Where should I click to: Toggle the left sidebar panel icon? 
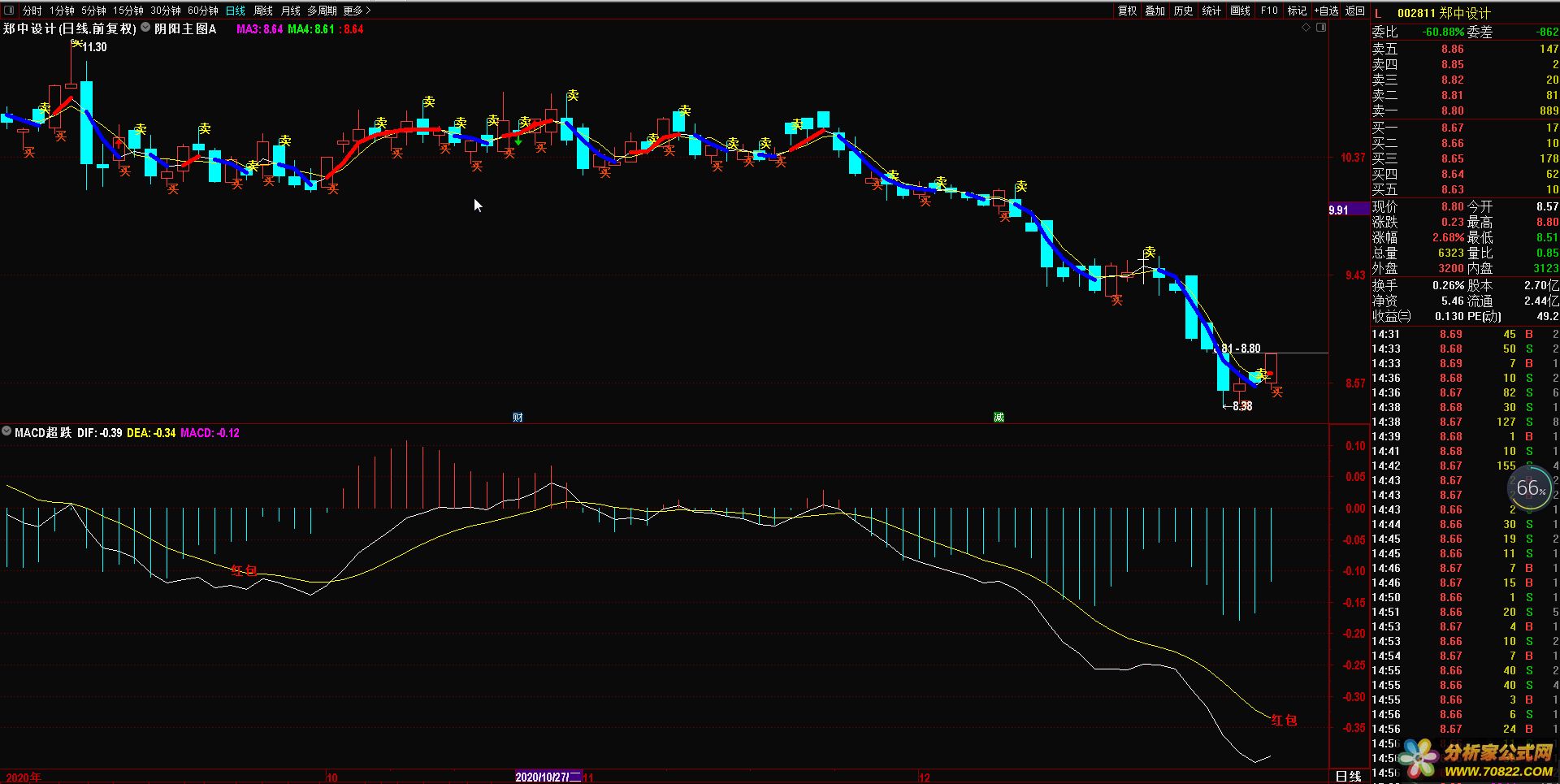pyautogui.click(x=9, y=11)
